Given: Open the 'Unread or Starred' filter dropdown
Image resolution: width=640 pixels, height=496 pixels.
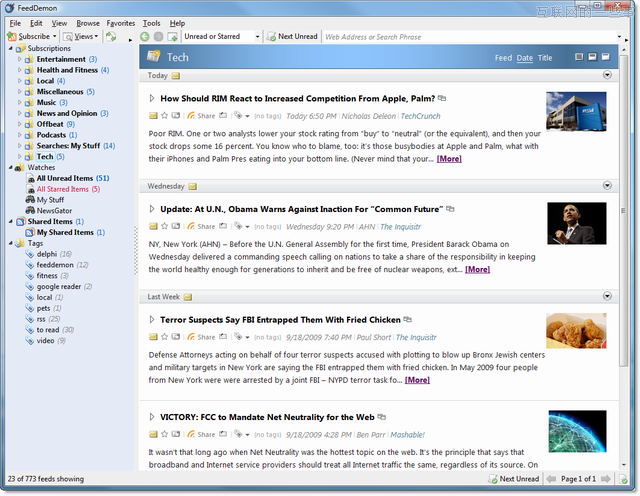Looking at the screenshot, I should 222,36.
